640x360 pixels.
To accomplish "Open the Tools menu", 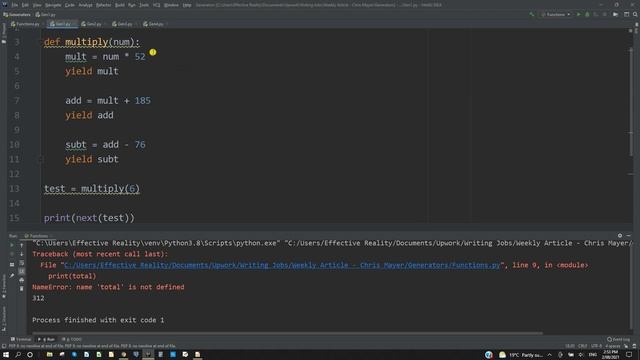I will coord(144,5).
